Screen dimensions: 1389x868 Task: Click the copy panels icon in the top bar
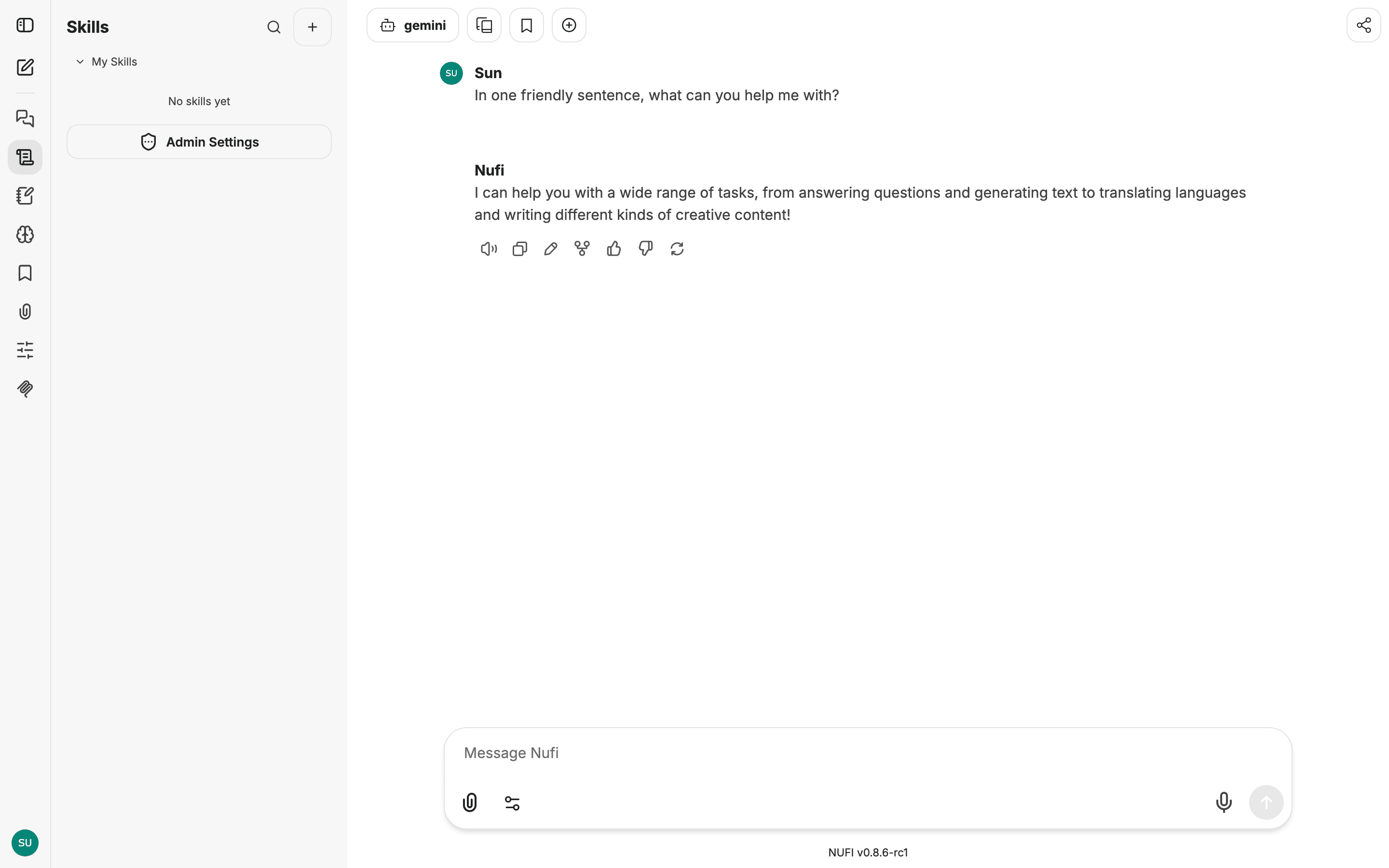(x=484, y=25)
